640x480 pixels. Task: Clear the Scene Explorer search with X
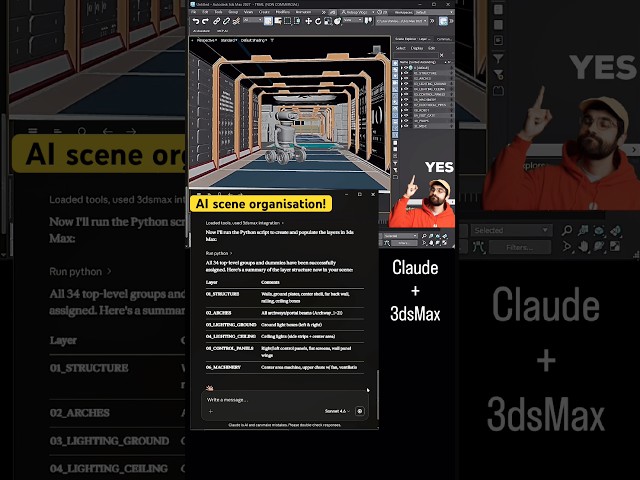[442, 55]
